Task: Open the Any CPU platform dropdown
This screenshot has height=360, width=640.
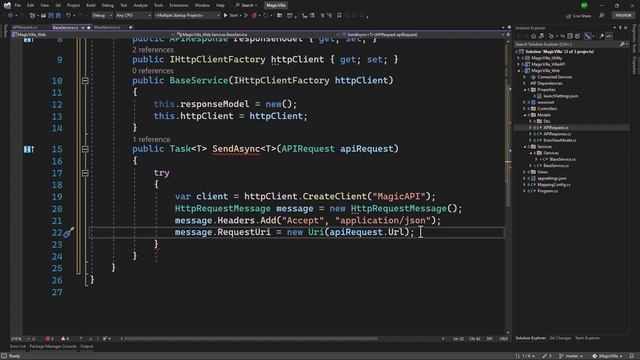Action: click(x=133, y=16)
